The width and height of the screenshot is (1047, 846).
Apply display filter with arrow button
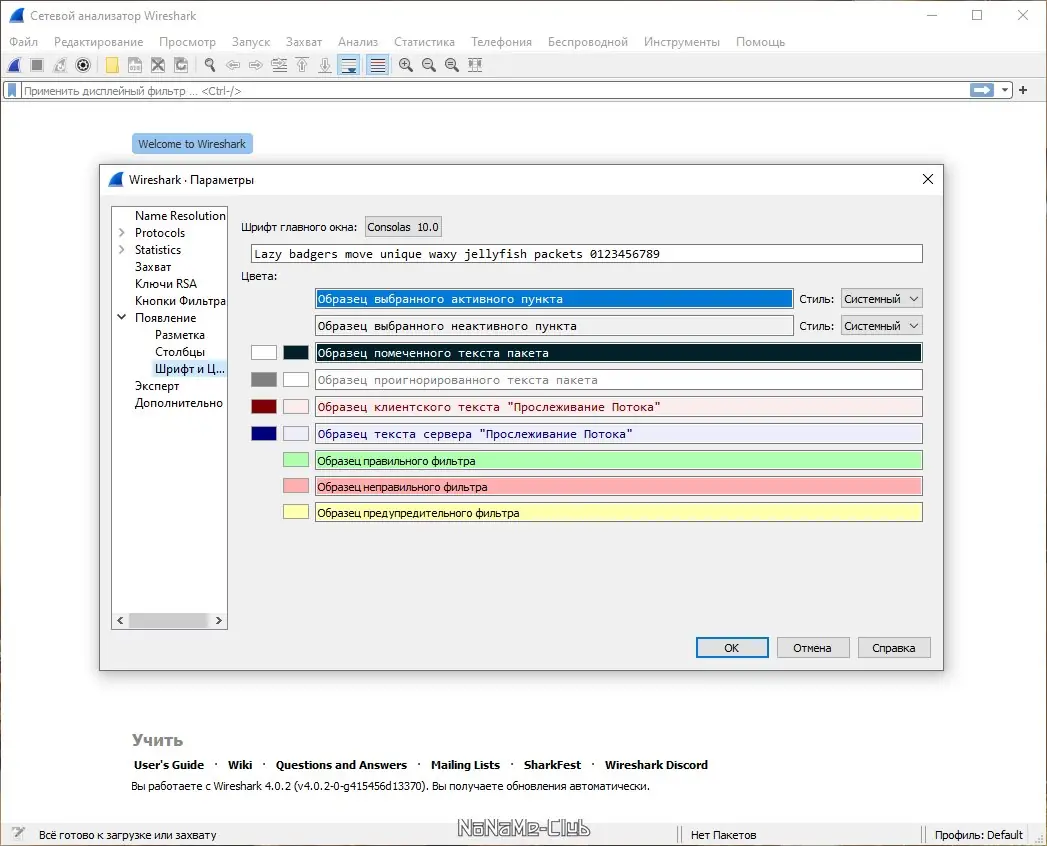(982, 90)
